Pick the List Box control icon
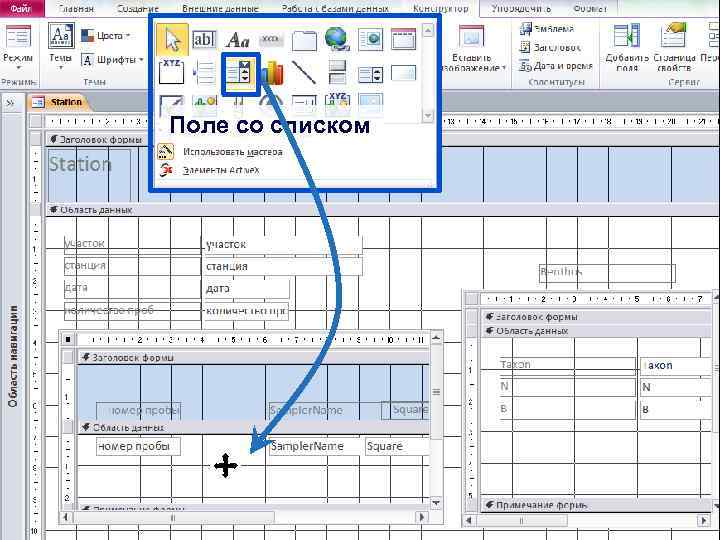 [370, 74]
